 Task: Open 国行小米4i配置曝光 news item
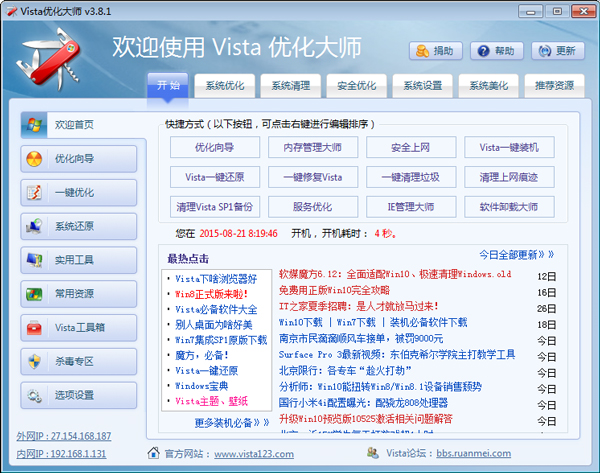[363, 403]
